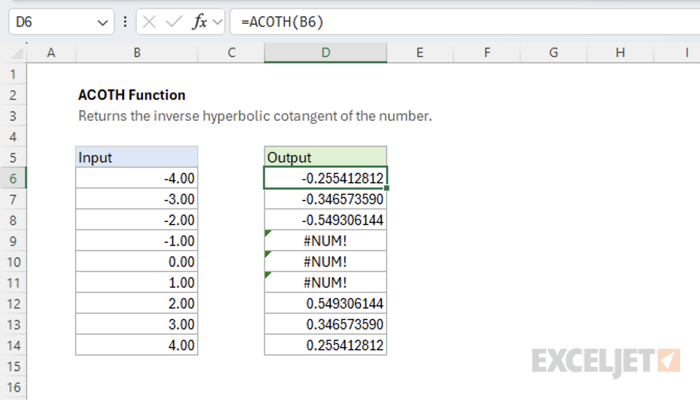Screen dimensions: 700x400
Task: Click the formula bar containing =ACOTH(B6)
Action: tap(465, 22)
